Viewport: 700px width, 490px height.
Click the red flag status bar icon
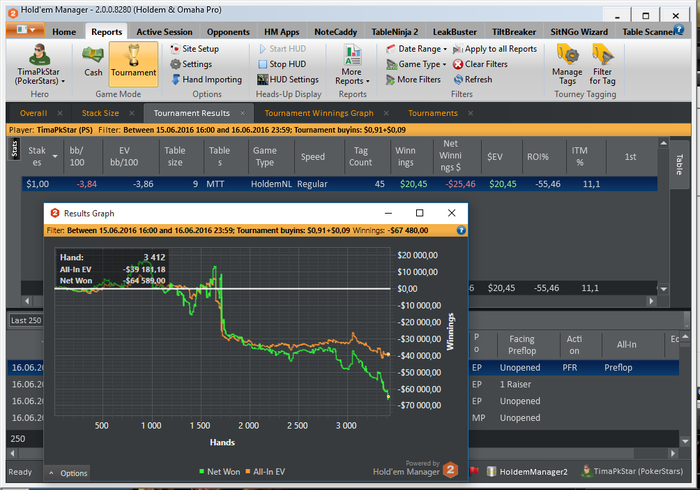[x=475, y=471]
